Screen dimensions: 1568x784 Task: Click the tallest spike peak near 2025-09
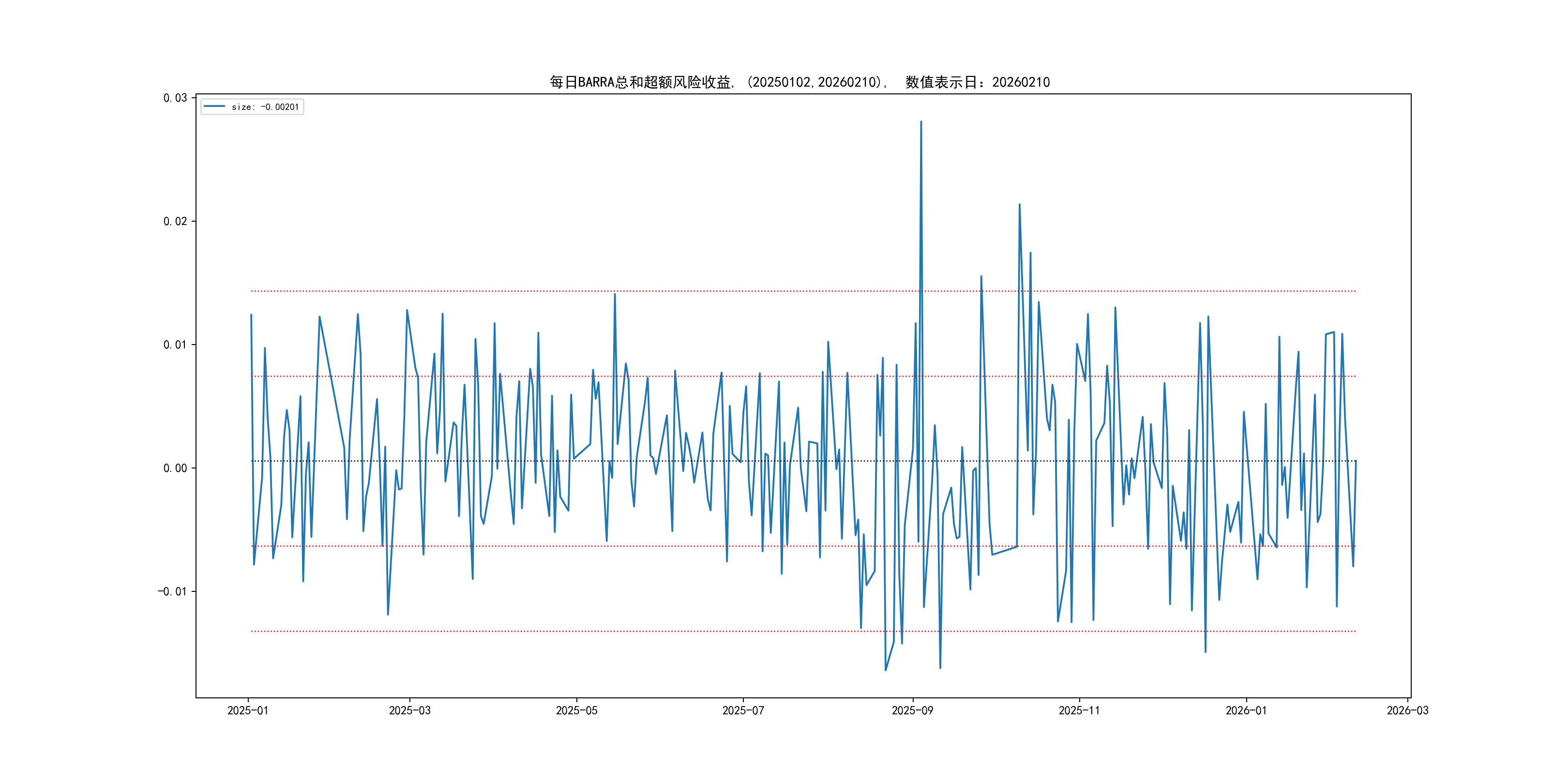click(x=921, y=122)
